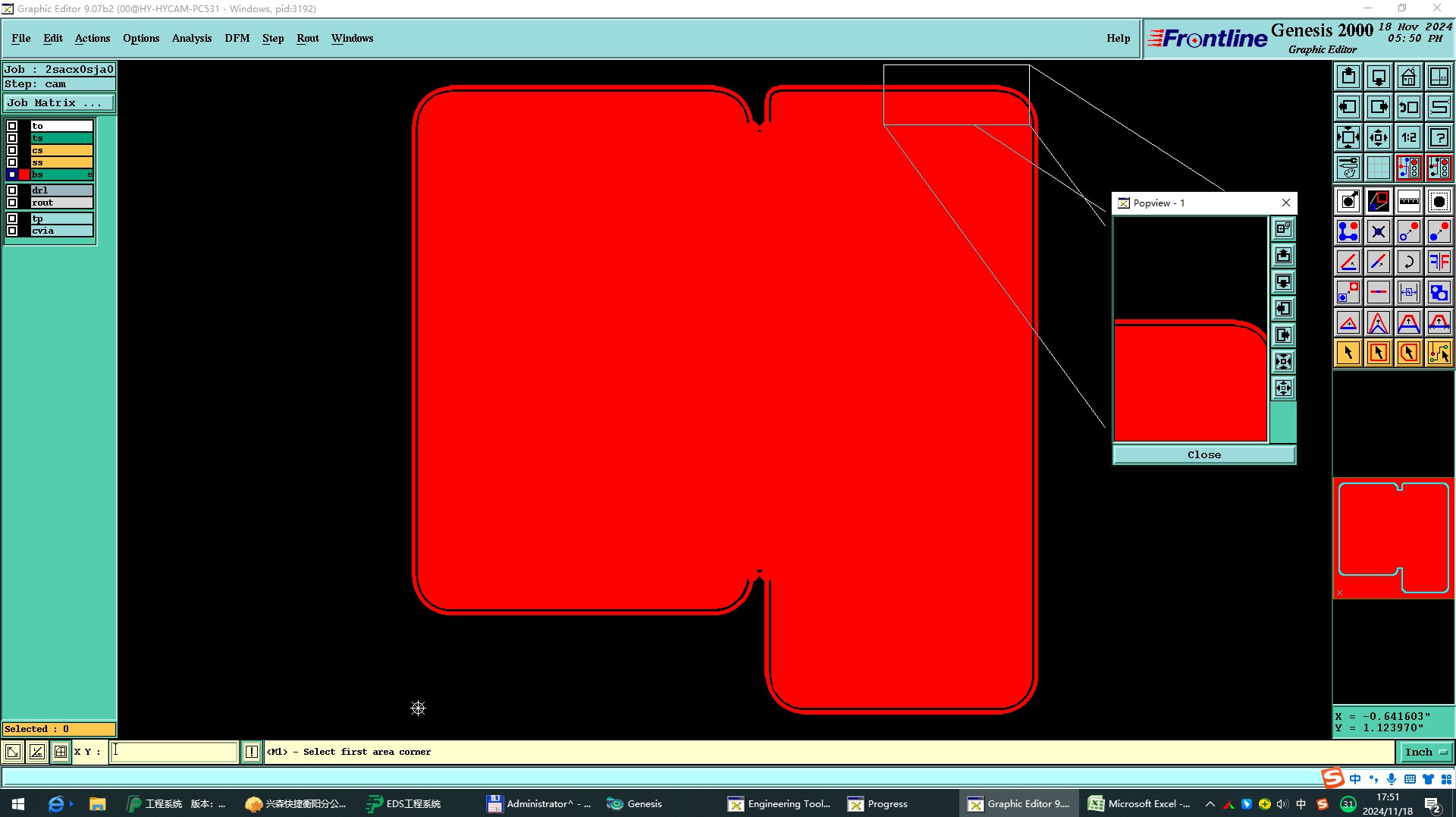Viewport: 1456px width, 817px height.
Task: Click the red color swatch of bs layer
Action: pyautogui.click(x=24, y=174)
